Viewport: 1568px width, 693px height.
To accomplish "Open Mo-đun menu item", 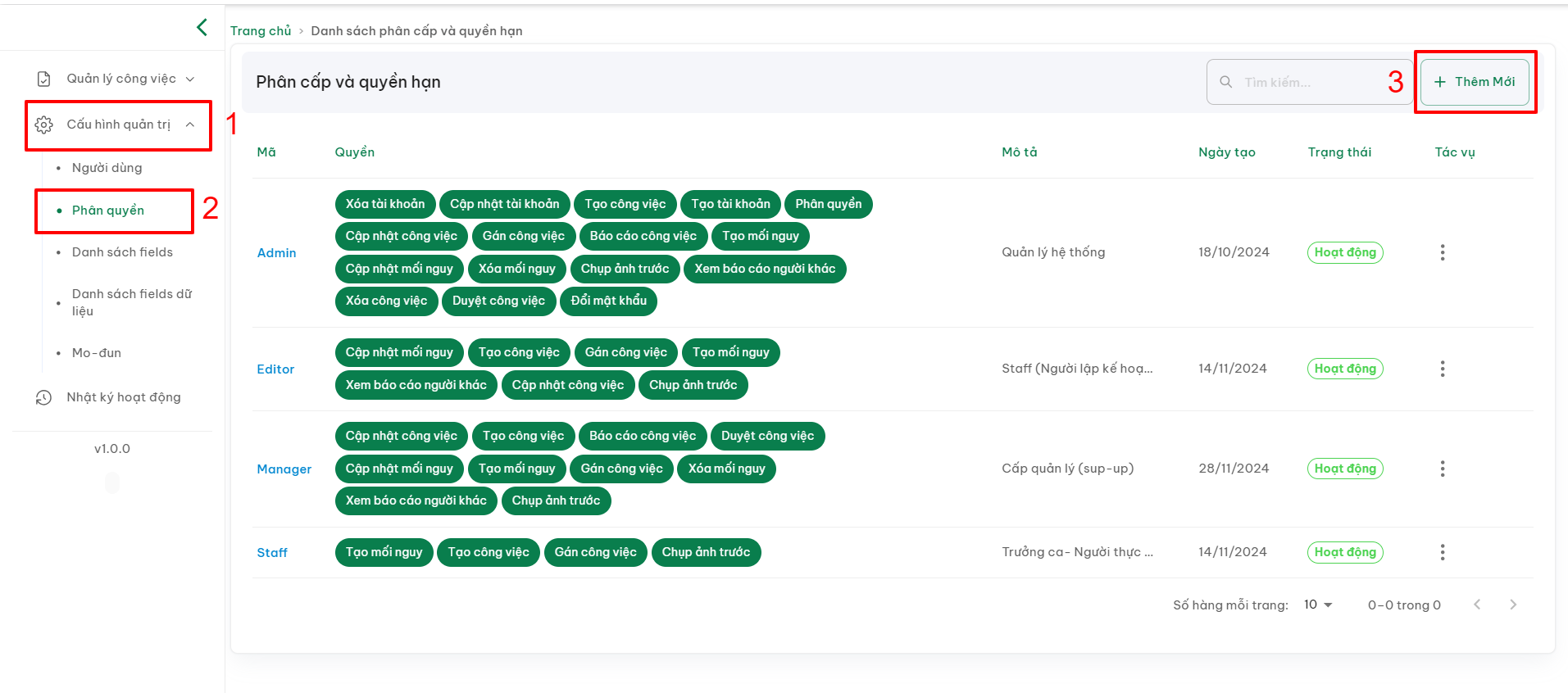I will 97,353.
